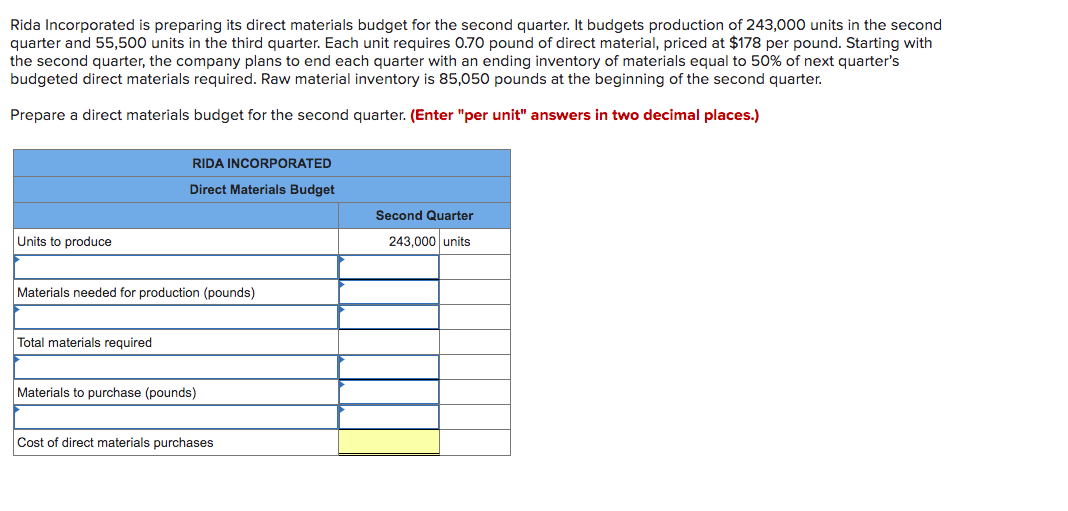Click the 'Direct Materials Budget' table heading
This screenshot has height=511, width=1068.
[262, 190]
